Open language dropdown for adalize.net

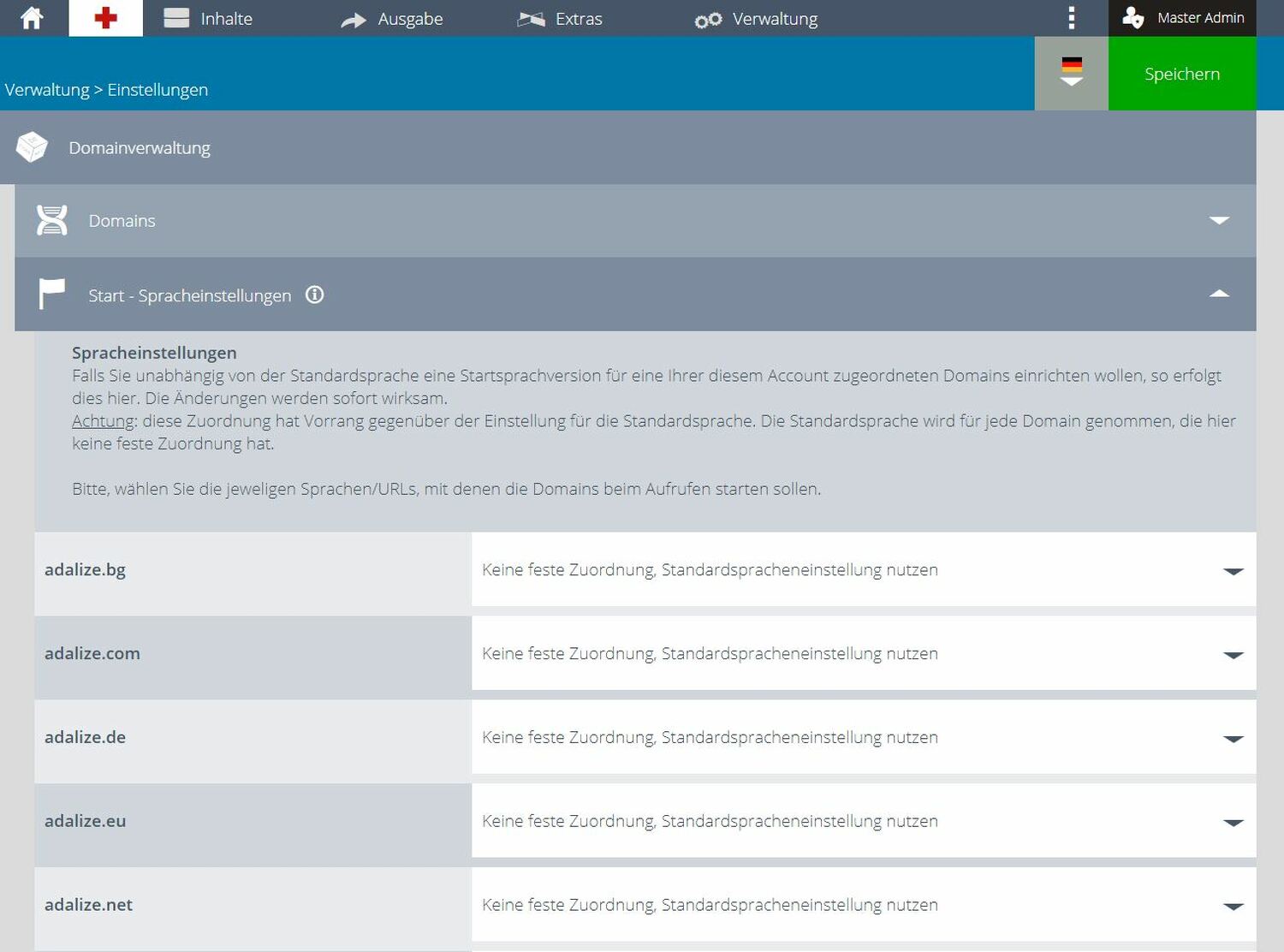tap(864, 905)
